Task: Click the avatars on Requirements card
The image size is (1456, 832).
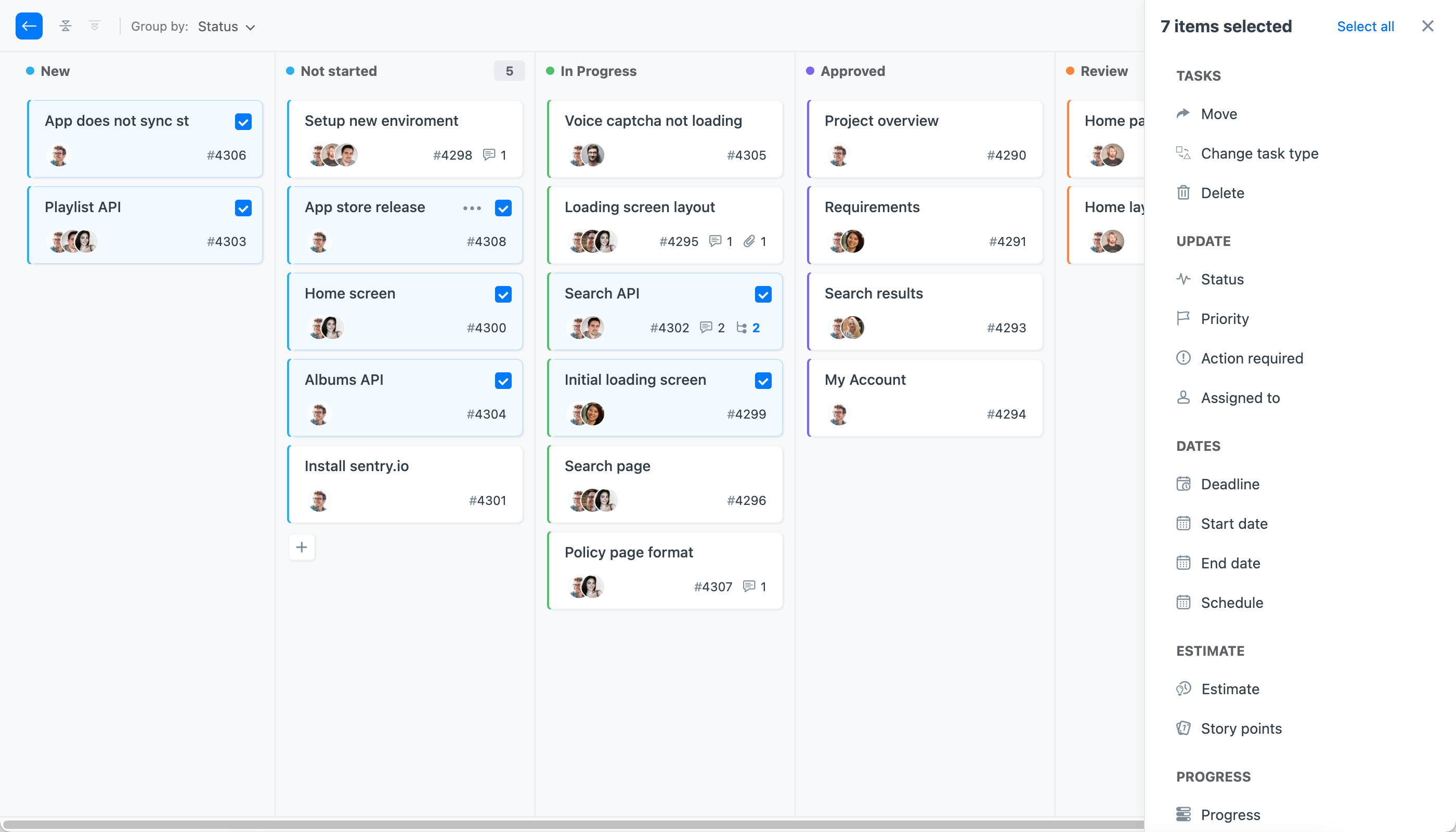Action: click(x=846, y=241)
